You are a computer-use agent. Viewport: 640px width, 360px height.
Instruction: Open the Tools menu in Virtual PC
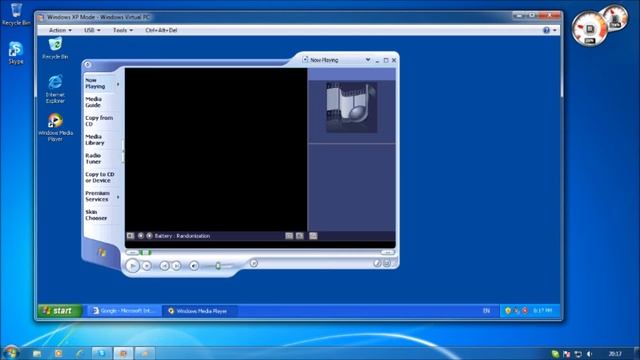pos(122,30)
